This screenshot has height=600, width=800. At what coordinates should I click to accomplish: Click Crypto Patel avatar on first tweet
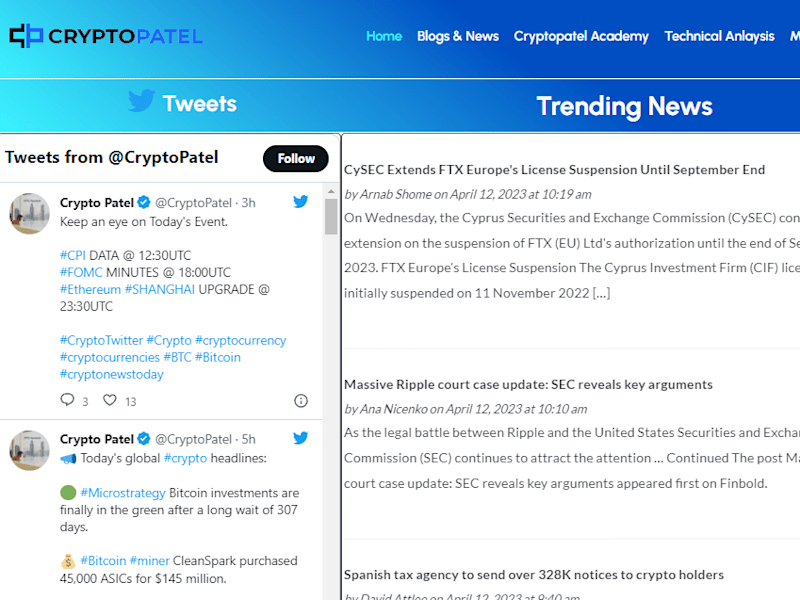coord(30,213)
